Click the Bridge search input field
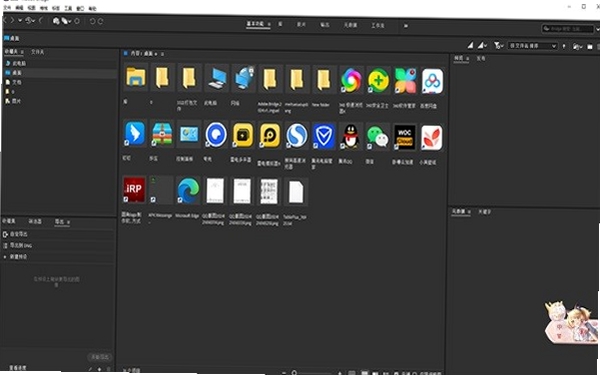Viewport: 600px width, 375px height. click(x=569, y=29)
